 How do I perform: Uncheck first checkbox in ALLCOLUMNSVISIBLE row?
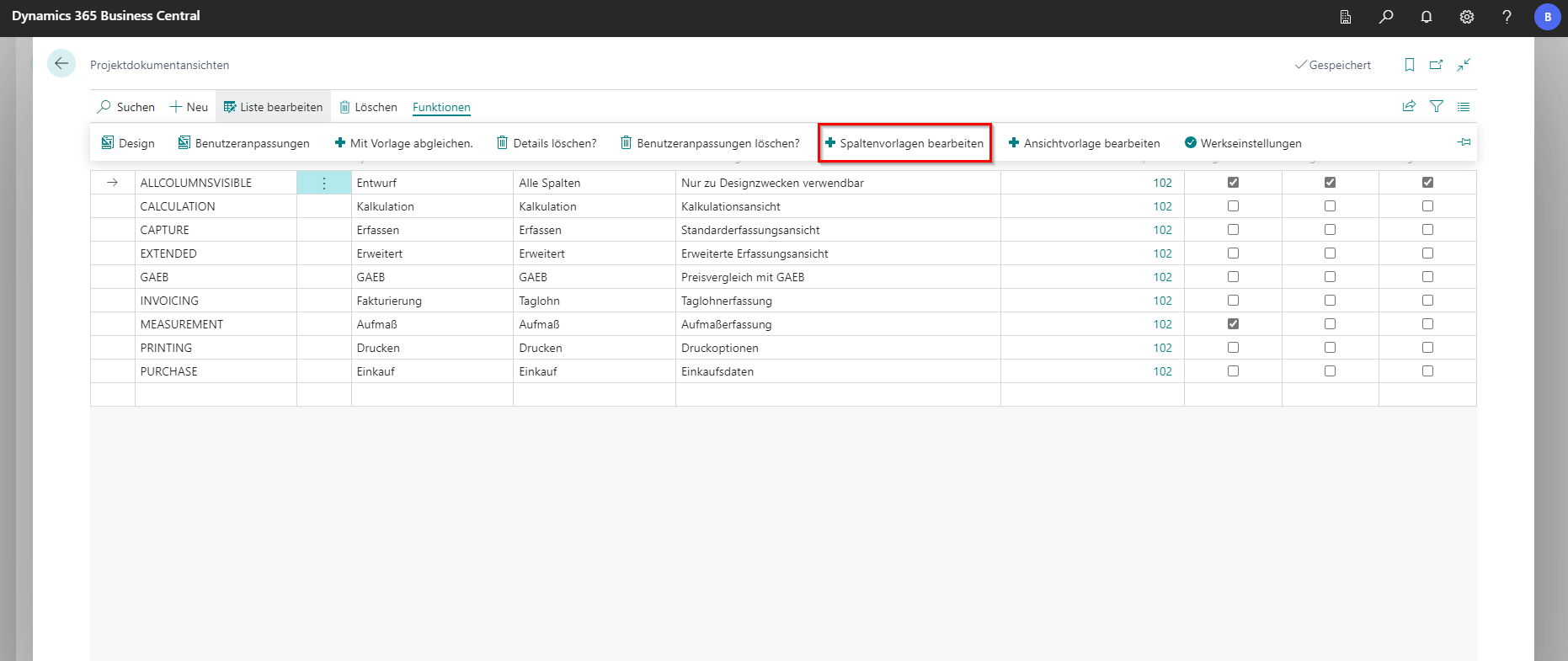[1233, 183]
